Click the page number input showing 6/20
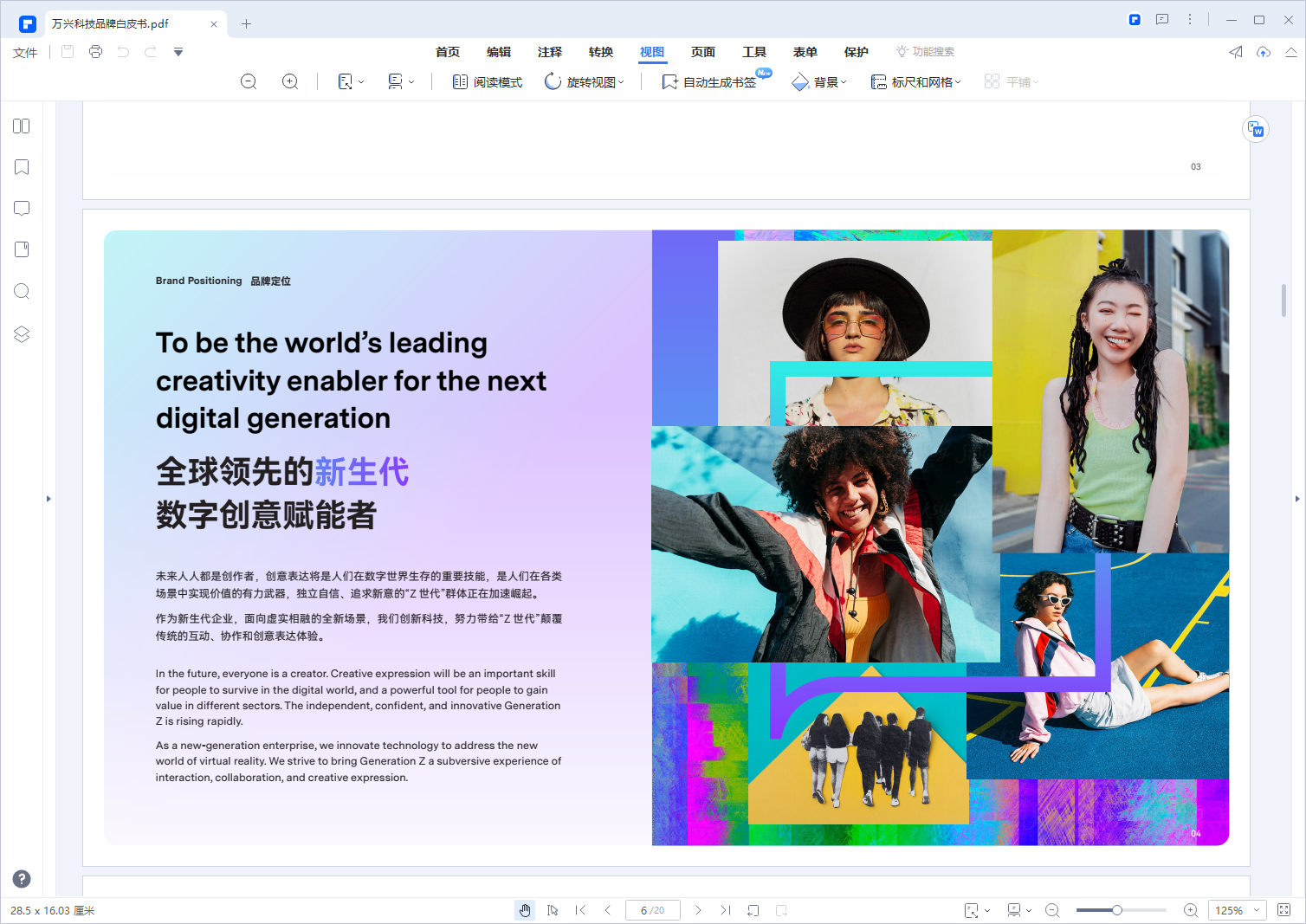 652,910
